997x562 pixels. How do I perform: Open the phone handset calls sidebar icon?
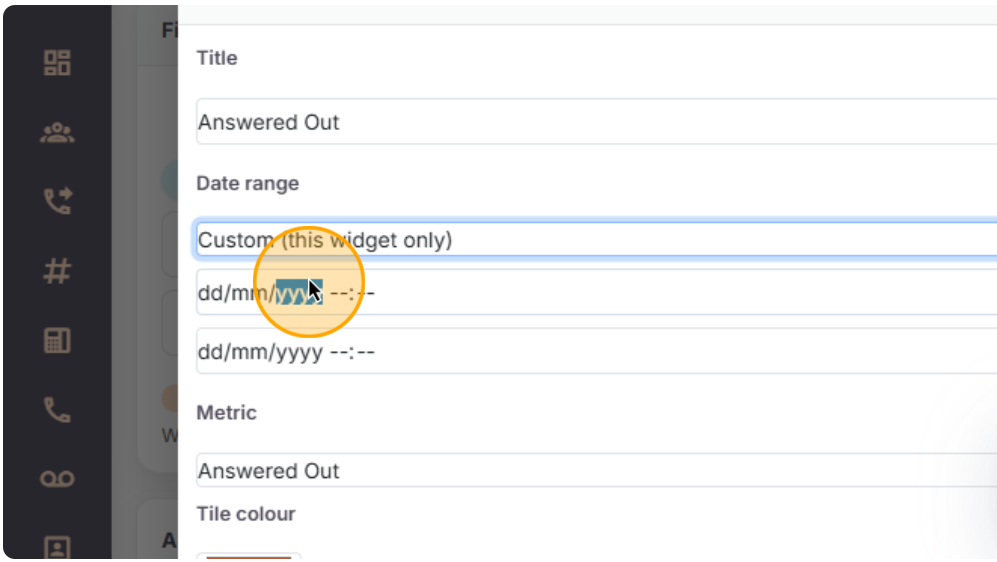pyautogui.click(x=57, y=410)
